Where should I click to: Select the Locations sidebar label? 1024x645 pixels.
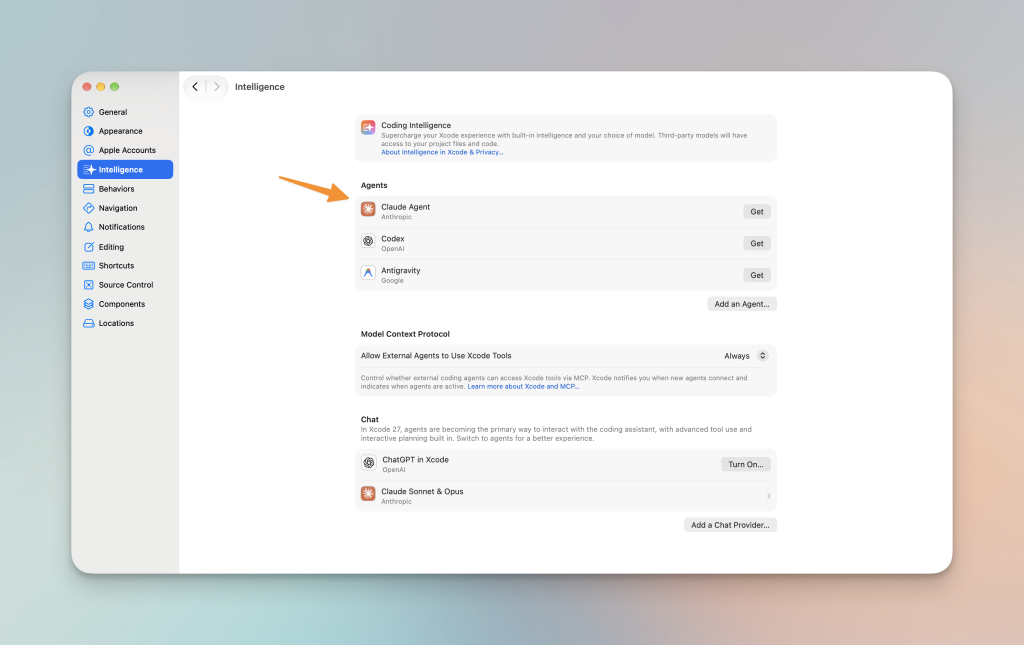tap(116, 323)
